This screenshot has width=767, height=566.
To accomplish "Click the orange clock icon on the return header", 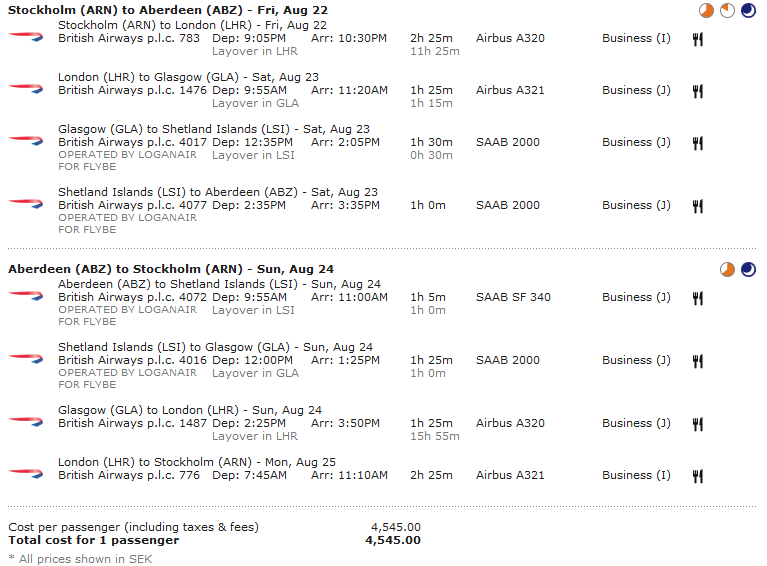I will click(727, 269).
